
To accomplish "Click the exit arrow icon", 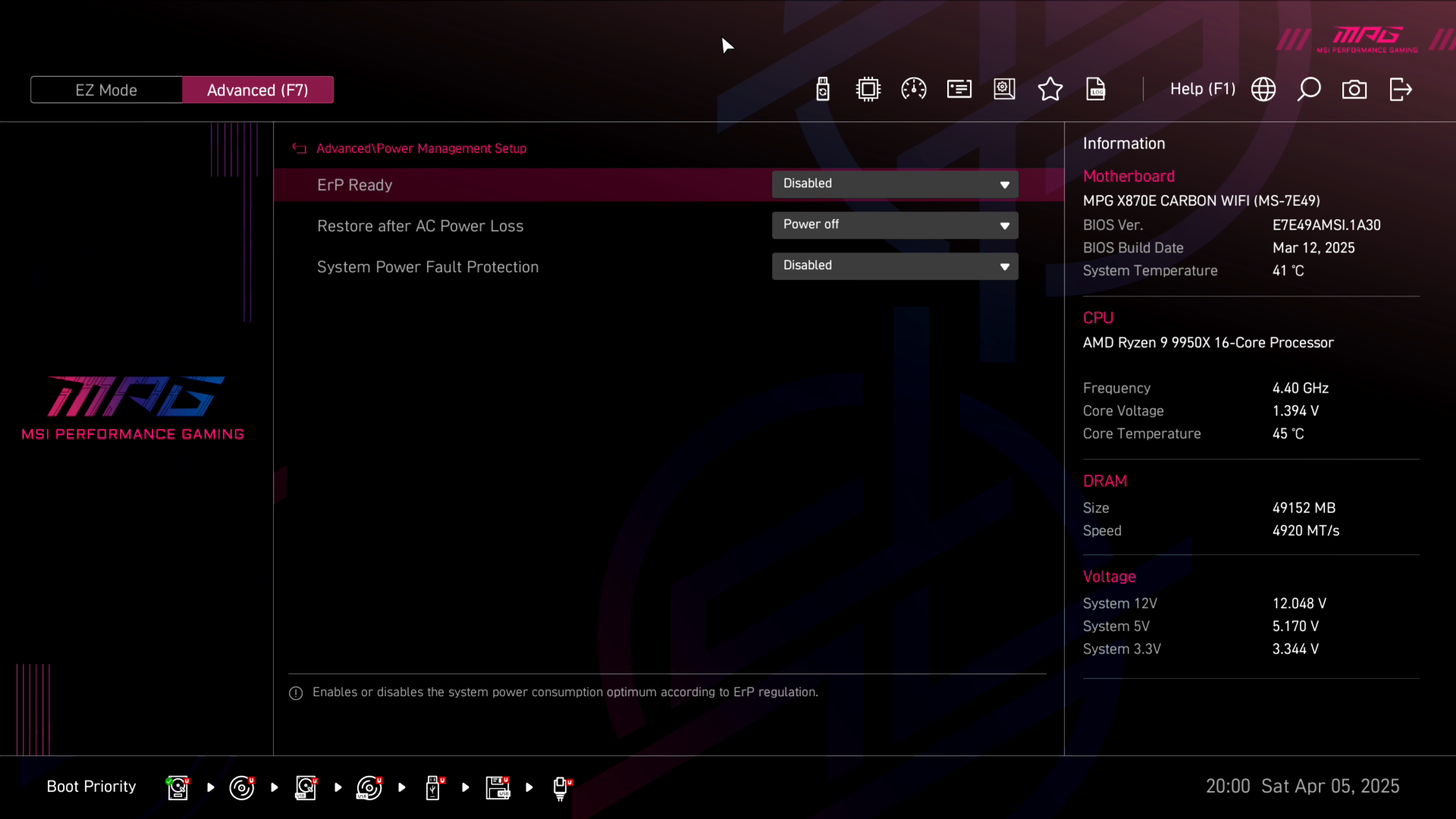I will pyautogui.click(x=1401, y=89).
